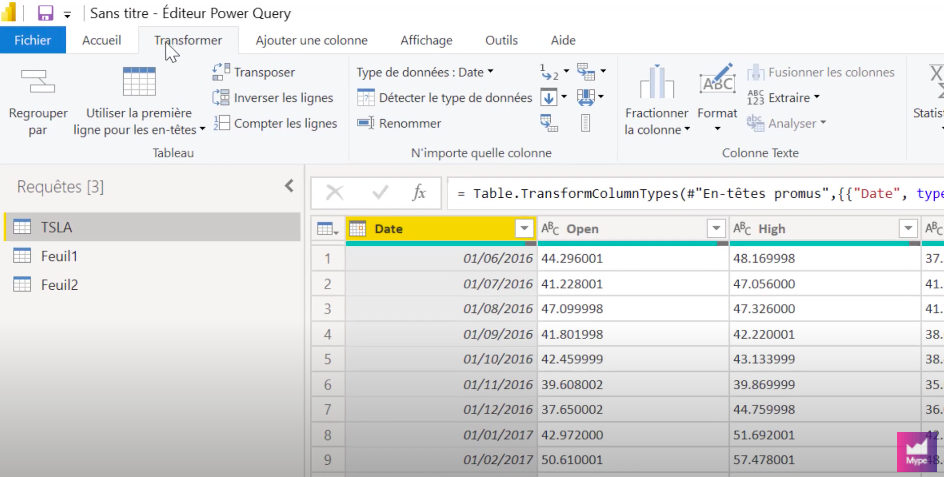944x477 pixels.
Task: Click Regrouper par button
Action: (38, 101)
